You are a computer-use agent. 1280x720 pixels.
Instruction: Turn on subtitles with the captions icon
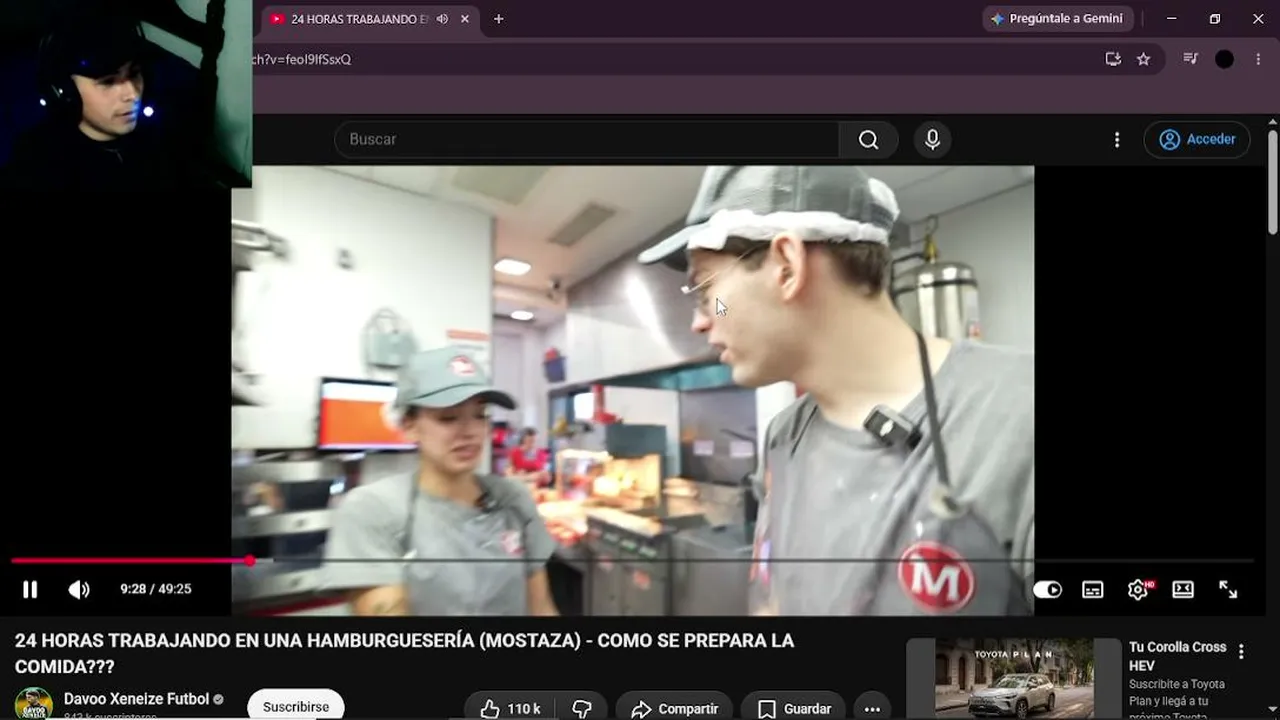1093,590
